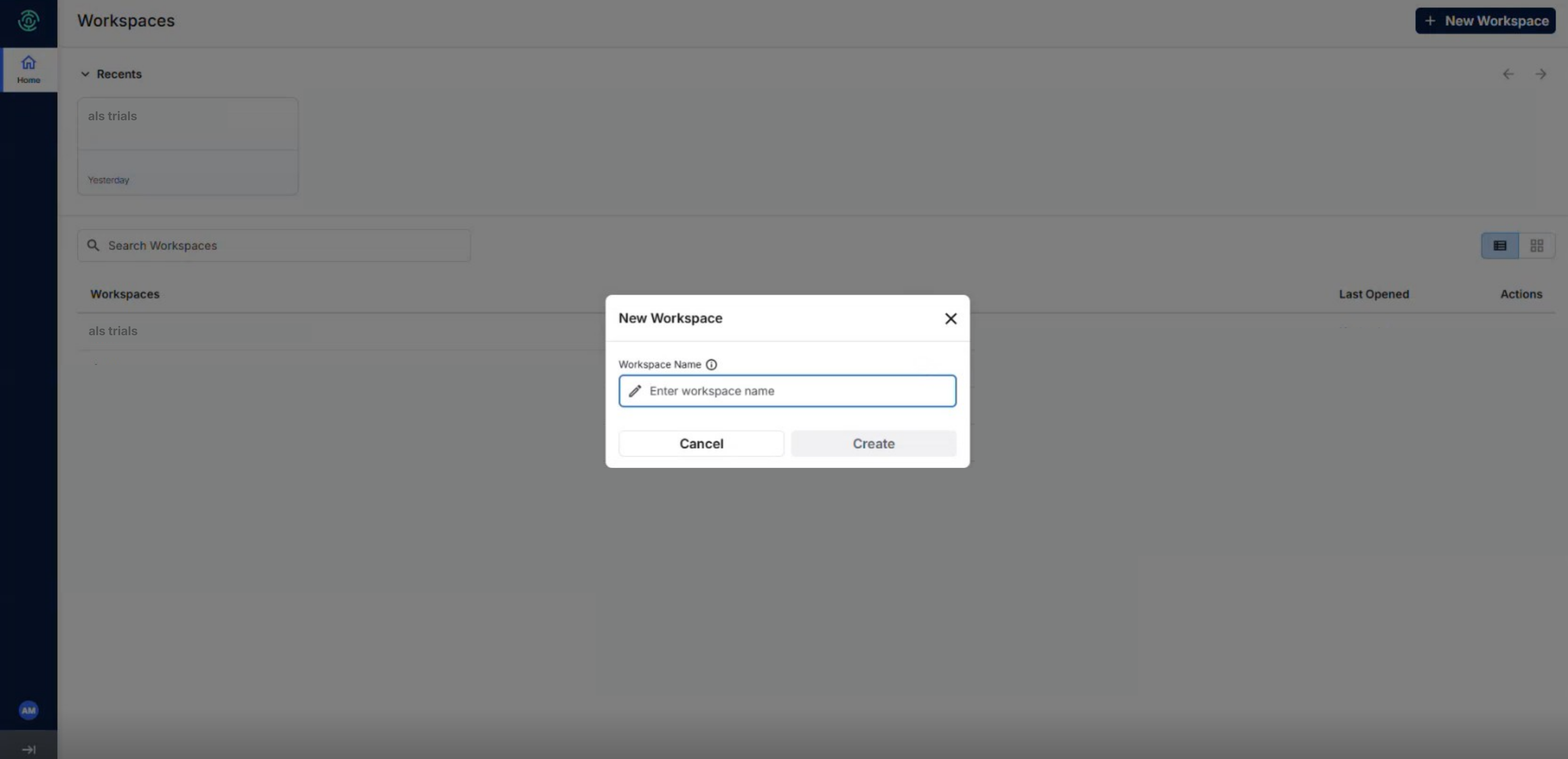Switch to grid view

[x=1537, y=246]
